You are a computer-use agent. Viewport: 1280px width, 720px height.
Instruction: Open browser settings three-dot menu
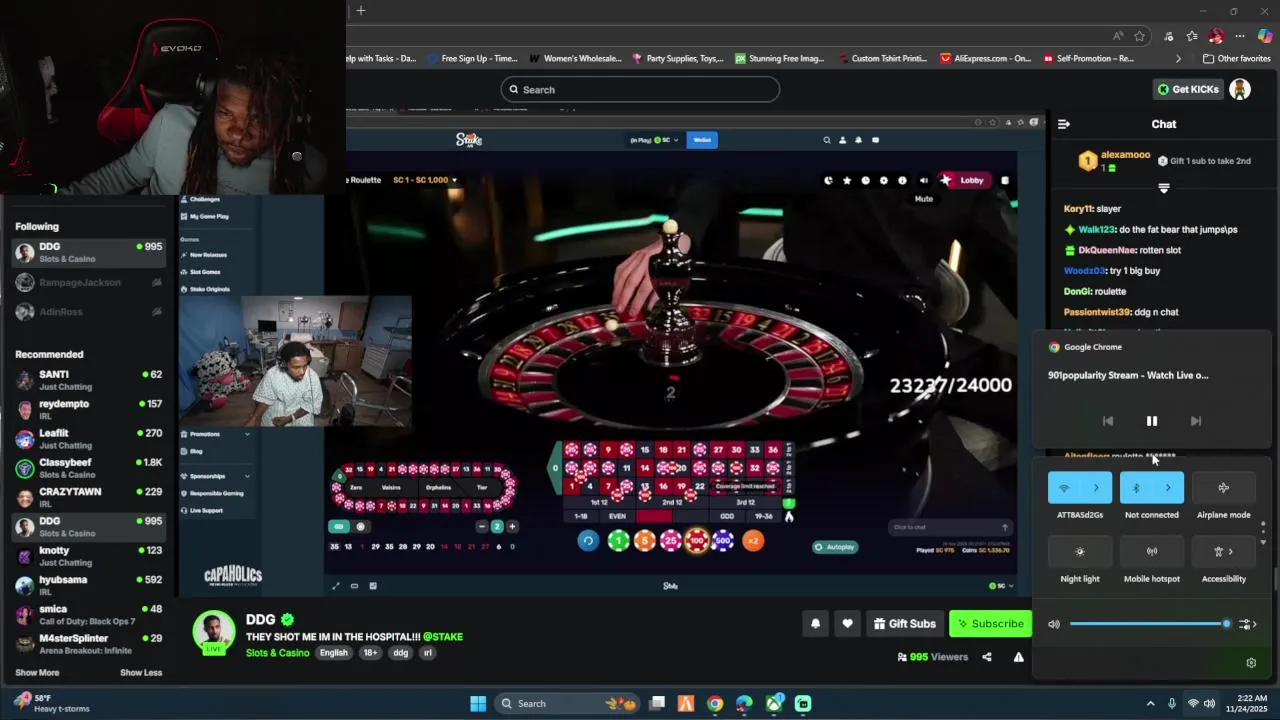pyautogui.click(x=1240, y=36)
